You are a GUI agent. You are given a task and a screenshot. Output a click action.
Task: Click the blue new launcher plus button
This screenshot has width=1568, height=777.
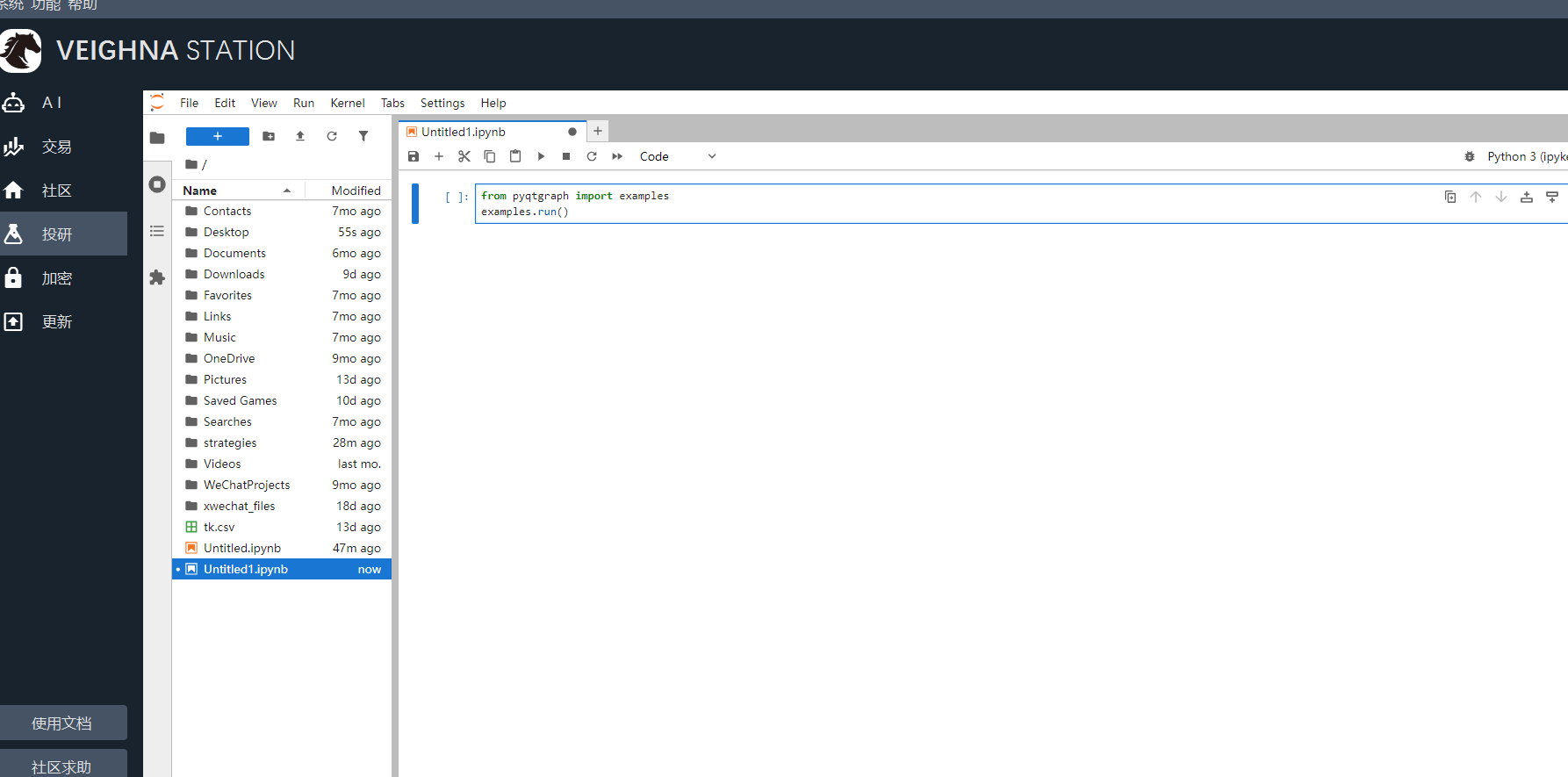click(x=217, y=136)
